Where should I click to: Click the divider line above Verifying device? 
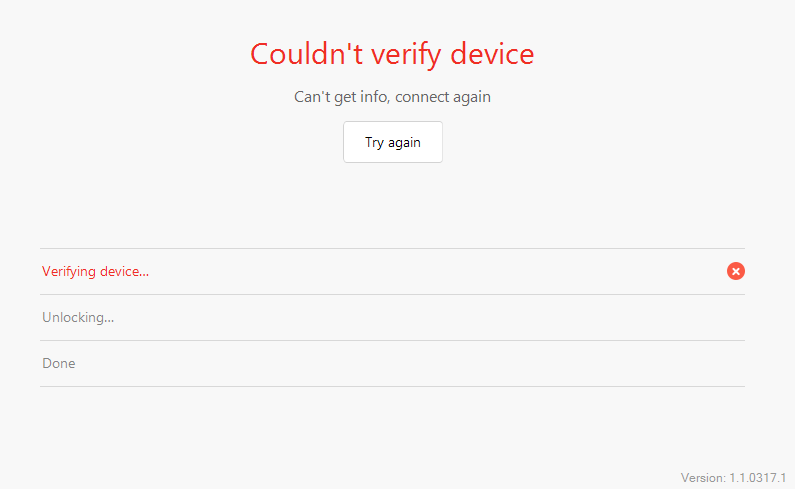click(x=392, y=249)
